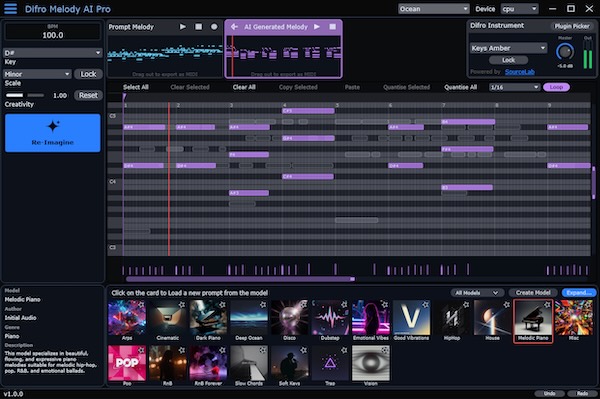Click Select All in the editor toolbar

pyautogui.click(x=135, y=87)
